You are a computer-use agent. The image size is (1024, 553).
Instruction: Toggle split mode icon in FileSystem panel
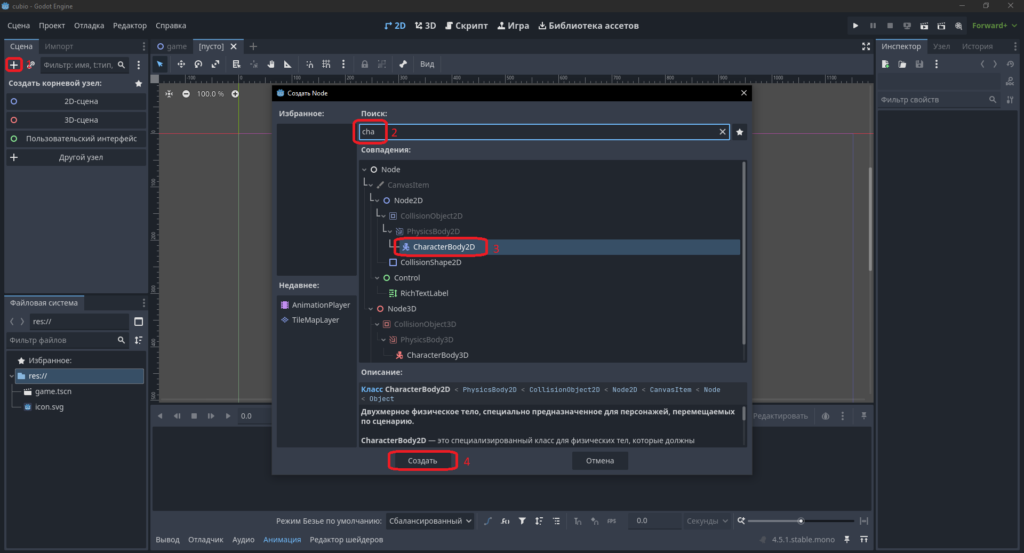pos(138,321)
